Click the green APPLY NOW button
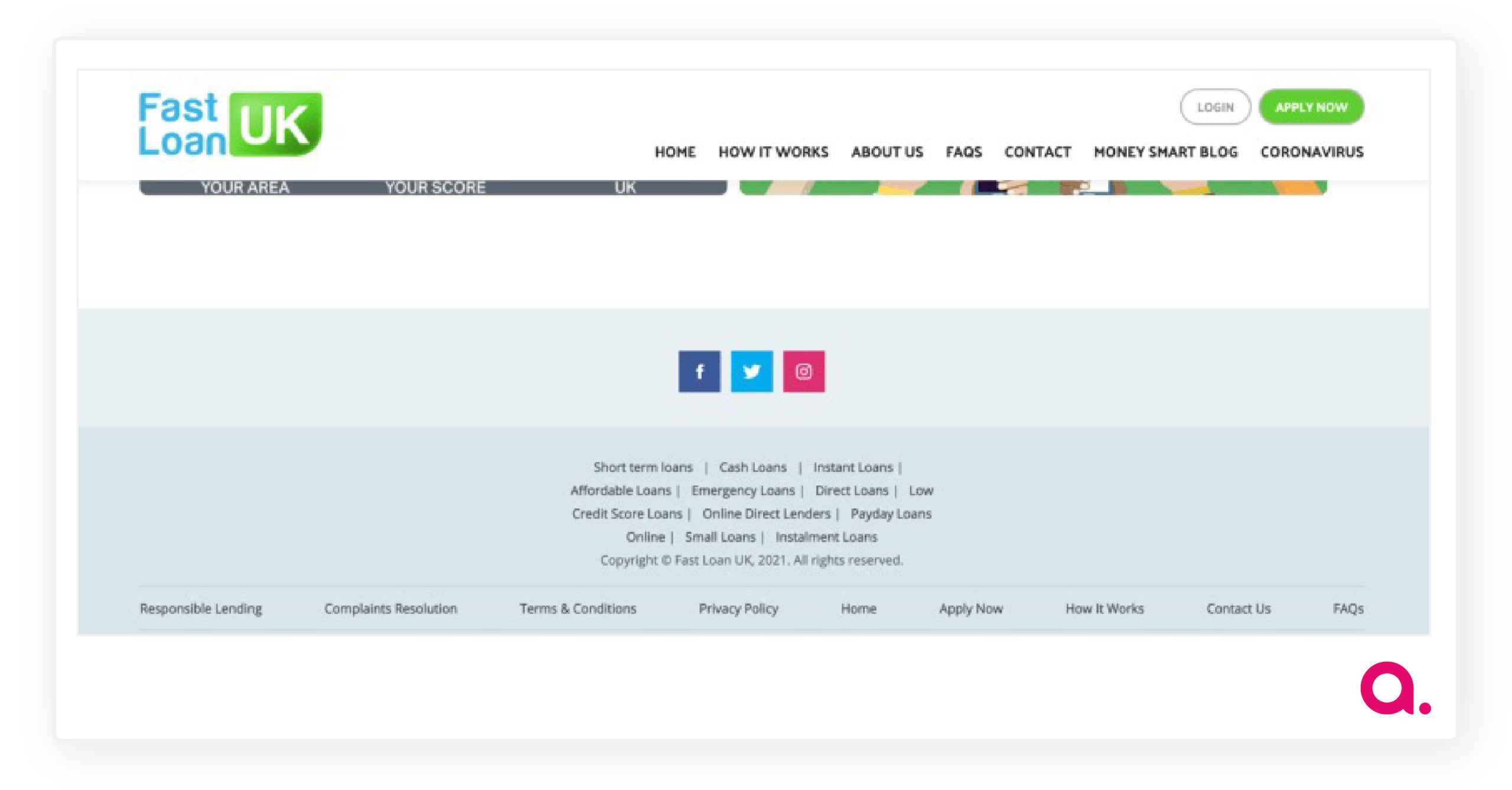 1311,107
